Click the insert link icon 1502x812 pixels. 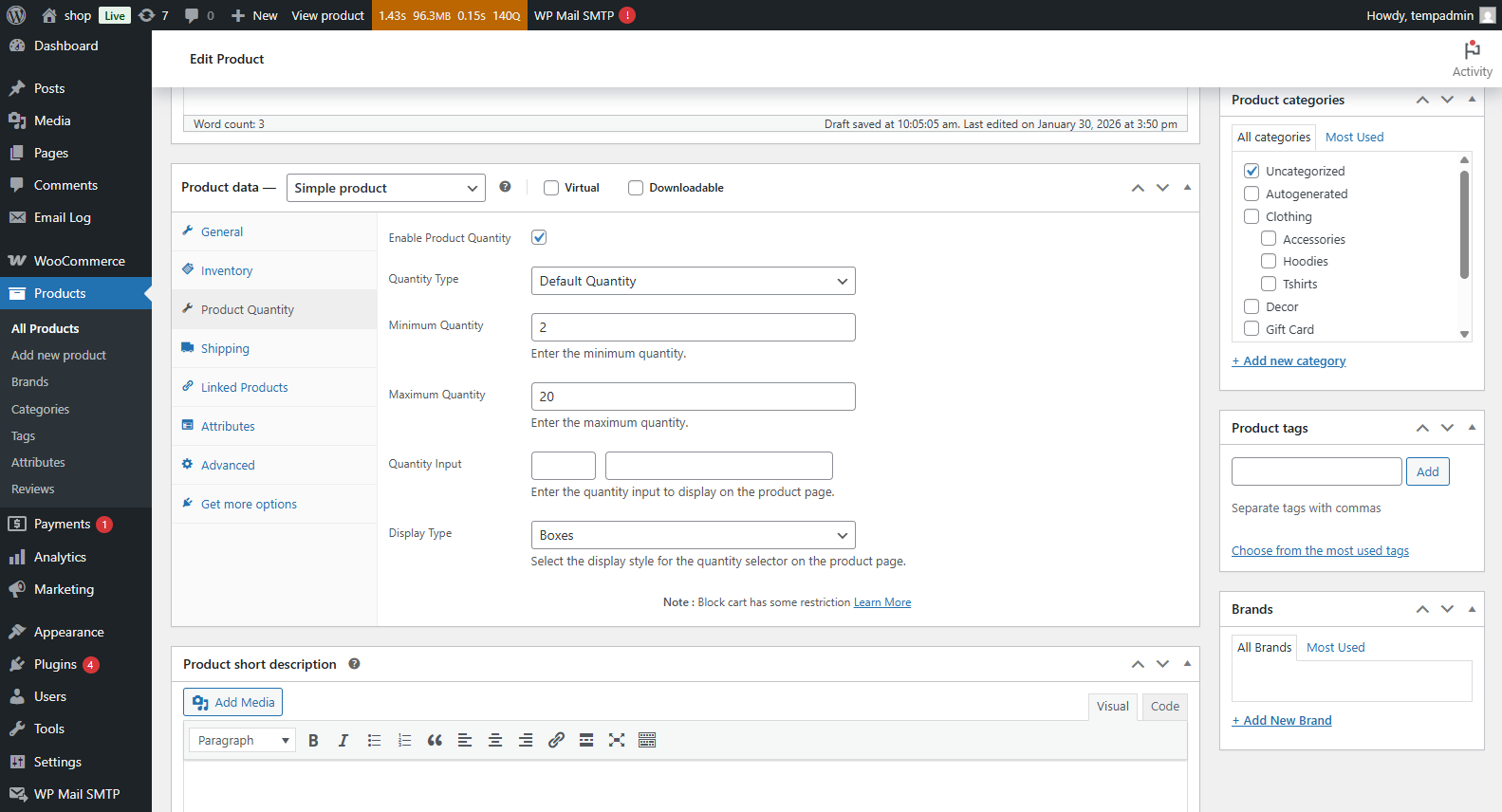point(556,741)
